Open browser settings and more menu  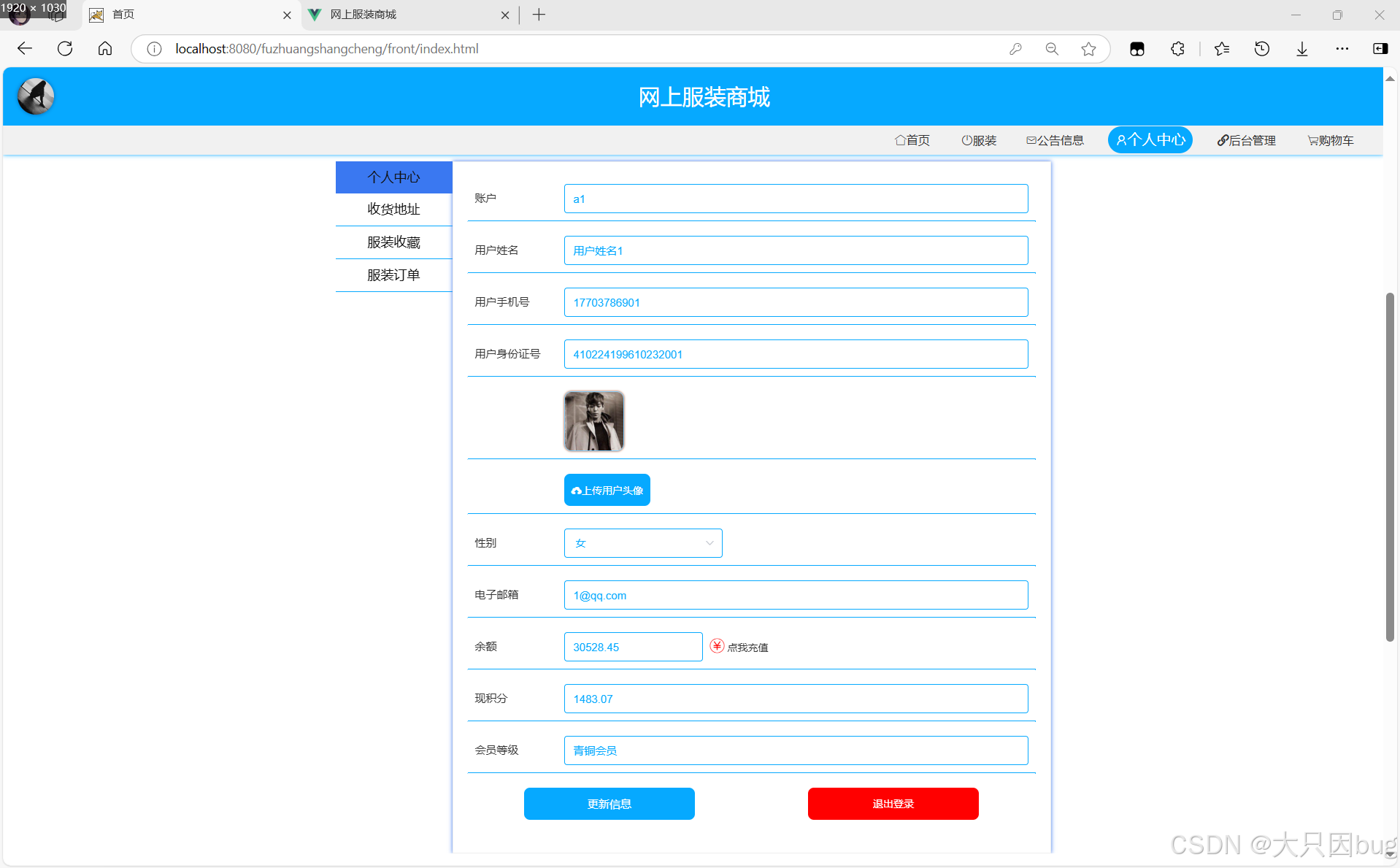coord(1342,49)
